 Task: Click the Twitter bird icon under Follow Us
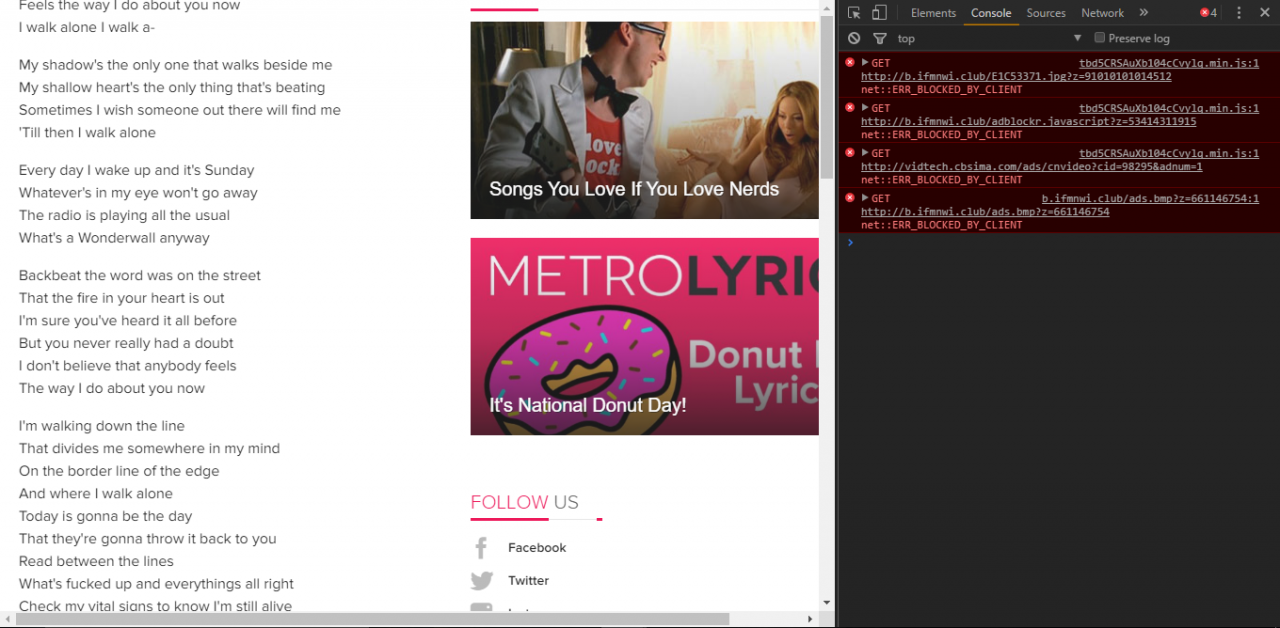pyautogui.click(x=482, y=581)
